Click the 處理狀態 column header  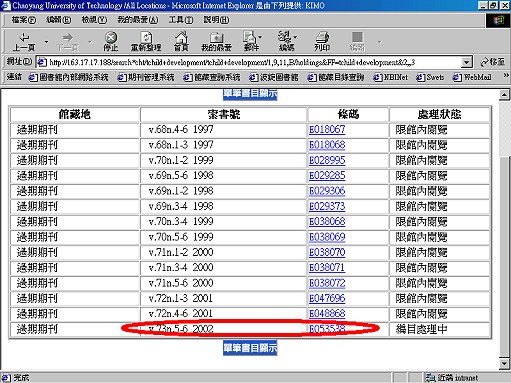[x=439, y=115]
